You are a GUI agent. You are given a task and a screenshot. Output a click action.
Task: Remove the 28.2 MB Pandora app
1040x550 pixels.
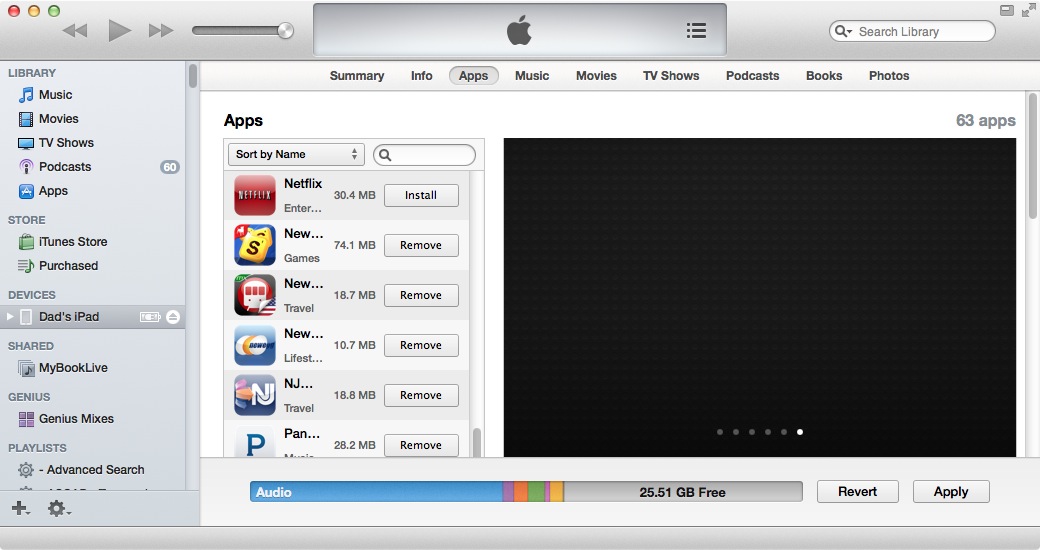pos(421,445)
